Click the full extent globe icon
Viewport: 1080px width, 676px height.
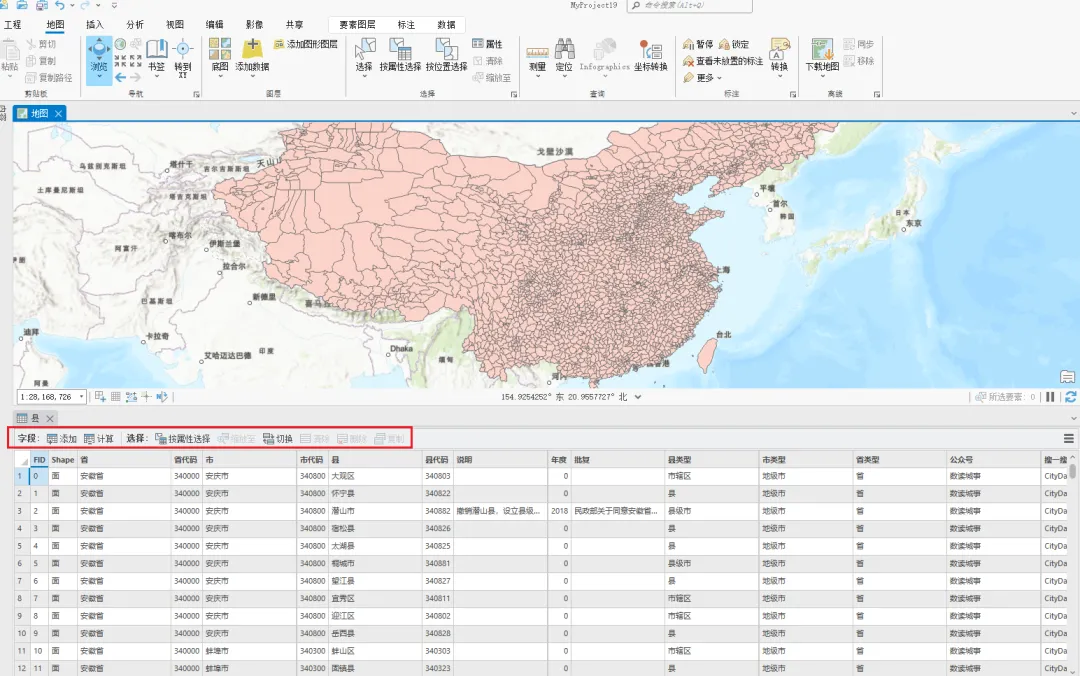(121, 44)
